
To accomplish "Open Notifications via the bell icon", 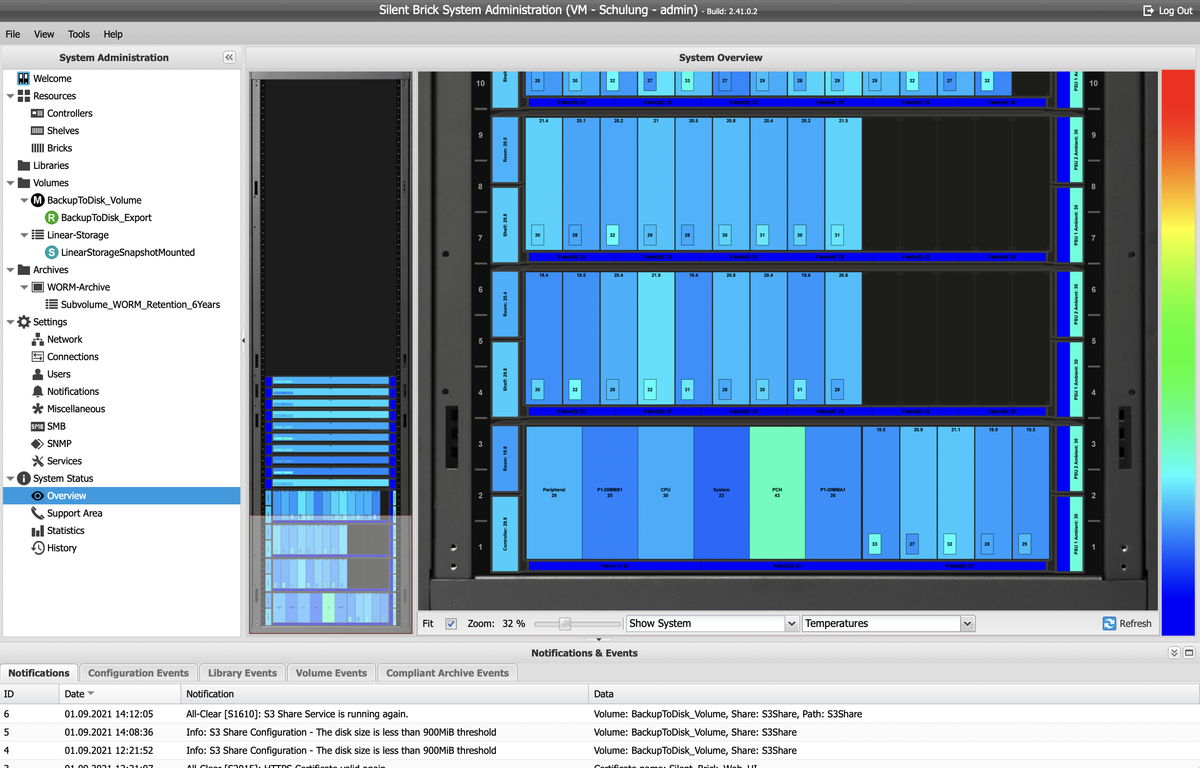I will [38, 392].
